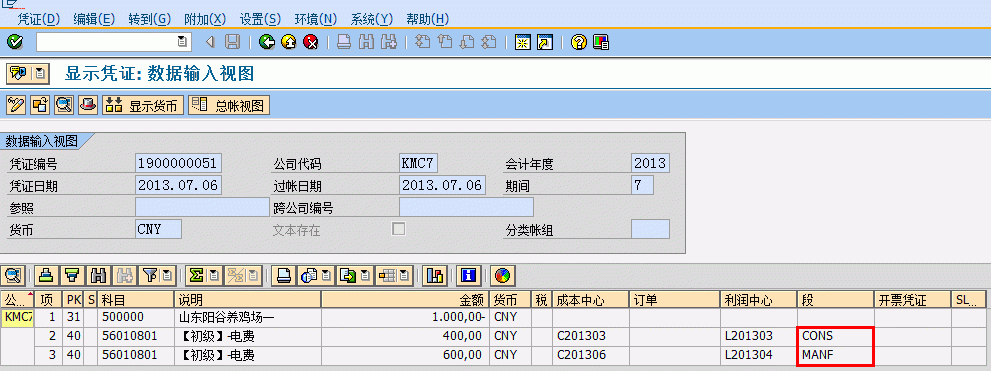Click the ABC Analysis bar chart icon

click(434, 276)
